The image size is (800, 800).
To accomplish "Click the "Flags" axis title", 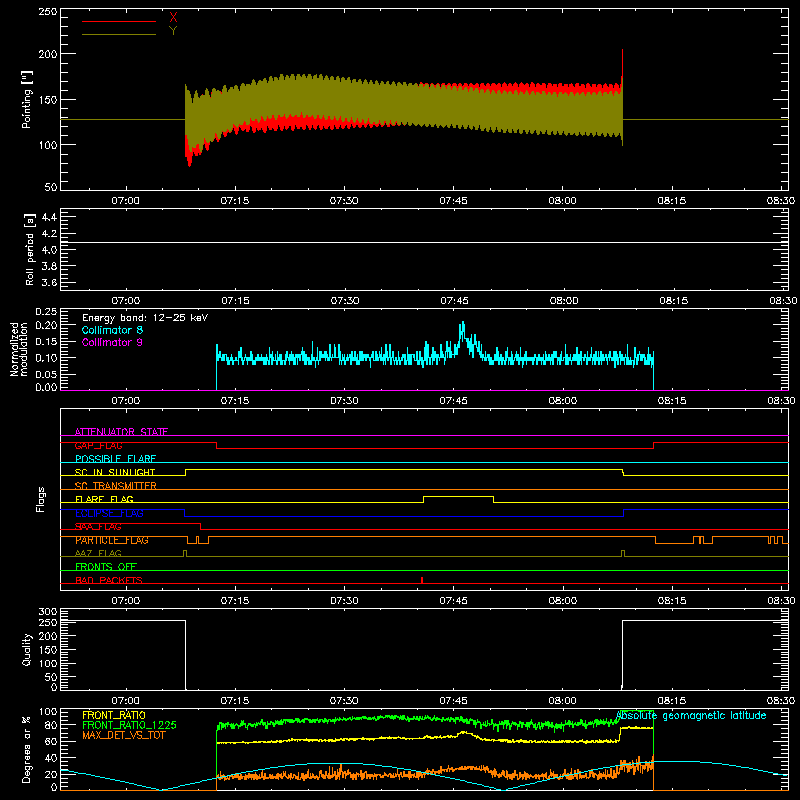I will pos(40,499).
